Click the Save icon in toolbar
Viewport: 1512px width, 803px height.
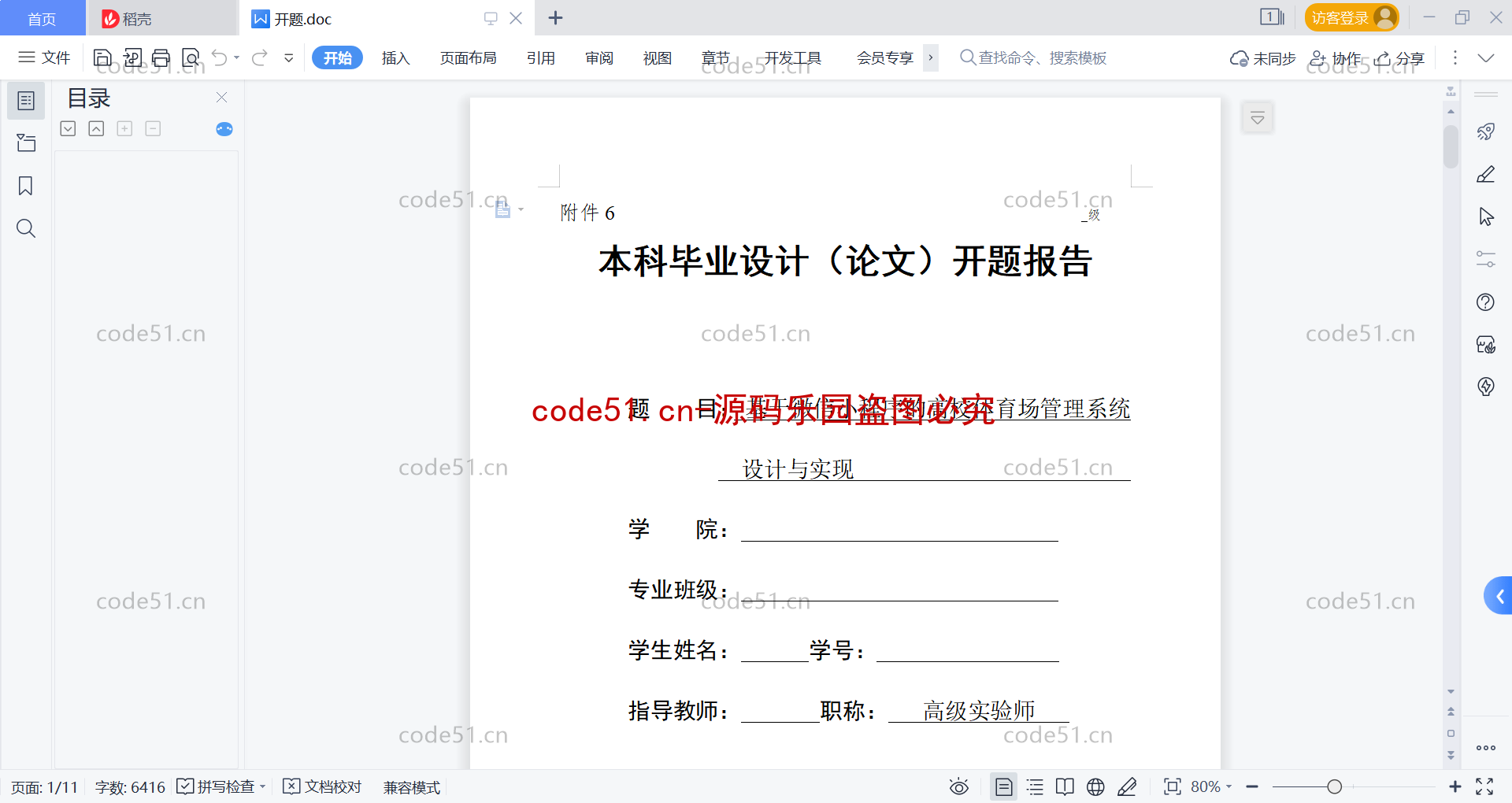(x=102, y=57)
